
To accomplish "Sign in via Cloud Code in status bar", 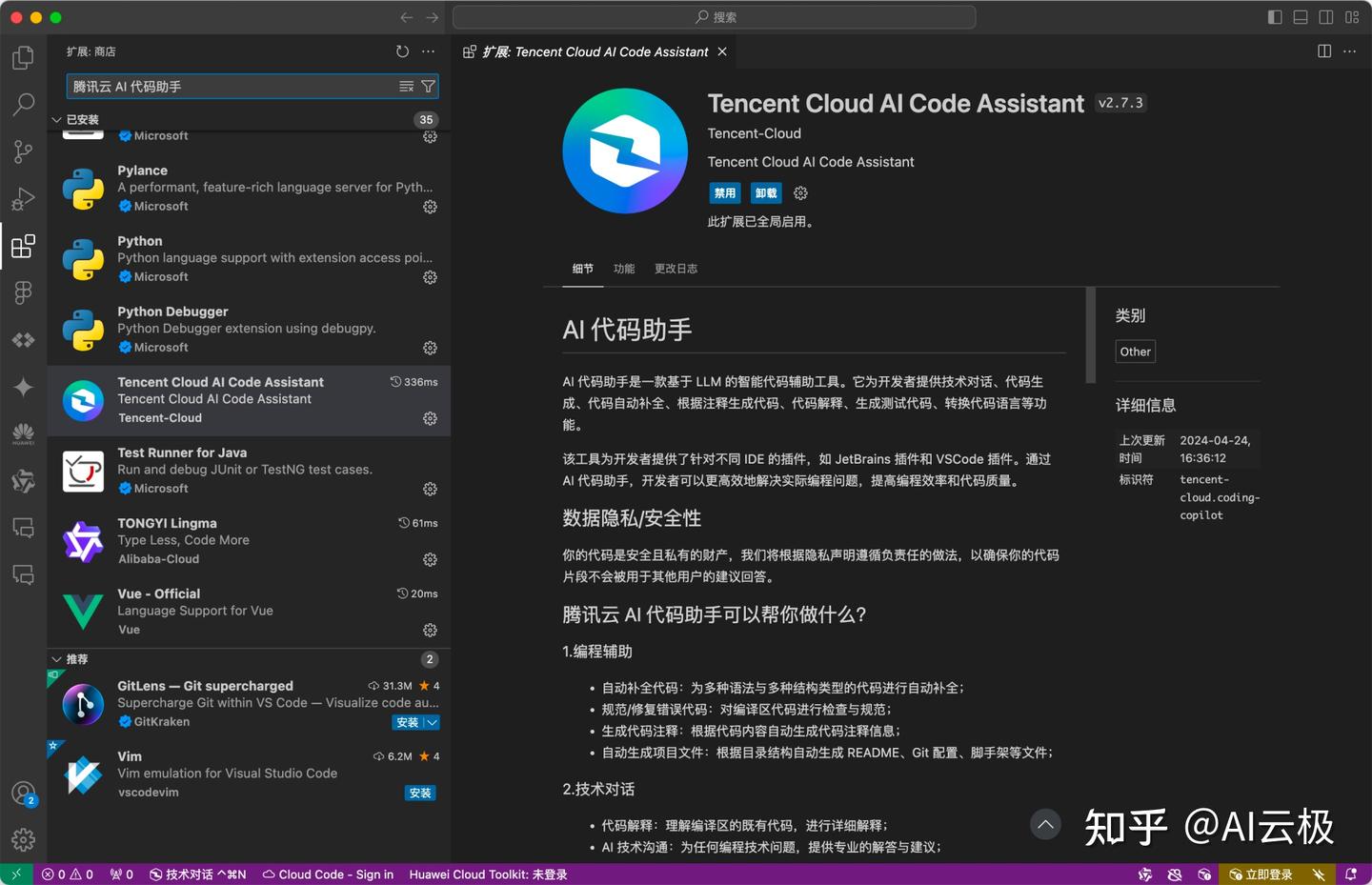I will point(328,874).
